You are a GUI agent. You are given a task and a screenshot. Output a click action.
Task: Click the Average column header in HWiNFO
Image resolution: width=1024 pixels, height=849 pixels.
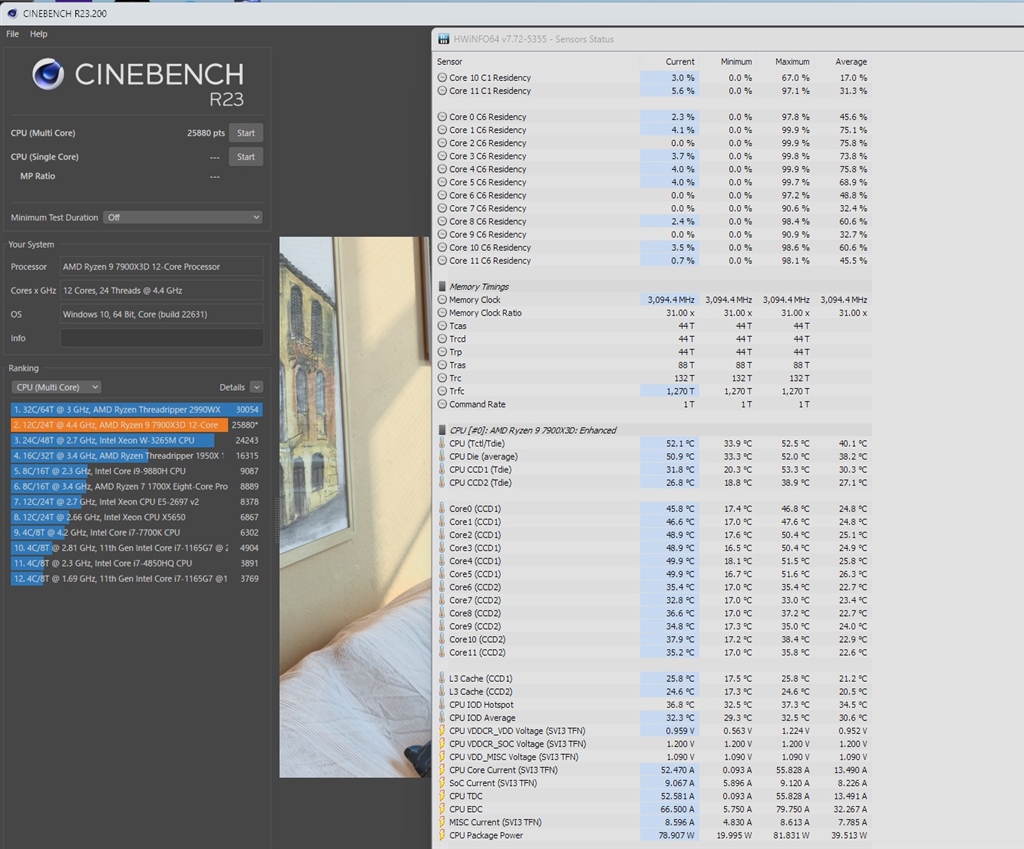click(x=851, y=61)
